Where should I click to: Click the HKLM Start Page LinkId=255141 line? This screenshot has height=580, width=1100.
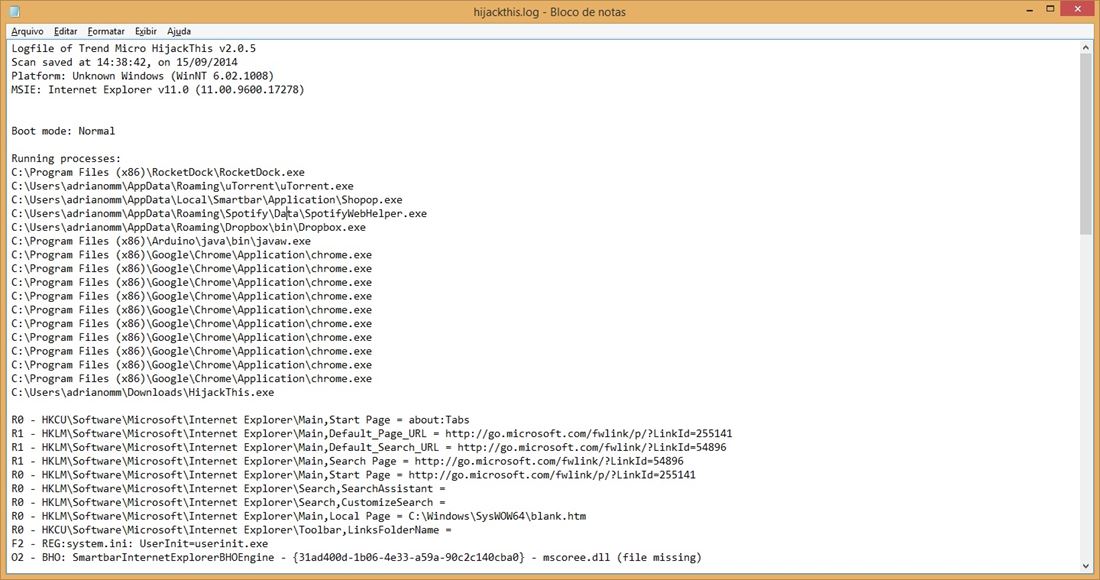click(x=354, y=475)
